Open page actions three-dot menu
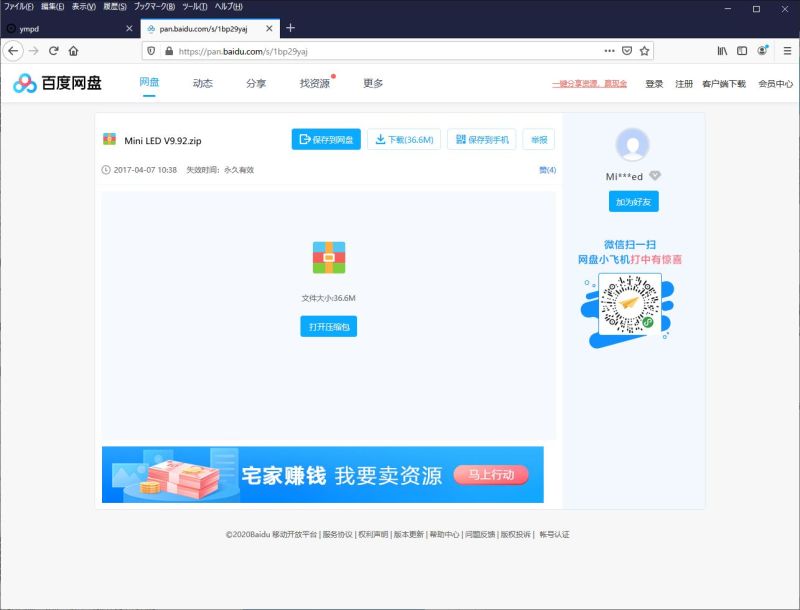Screen dimensions: 800x610 click(609, 51)
